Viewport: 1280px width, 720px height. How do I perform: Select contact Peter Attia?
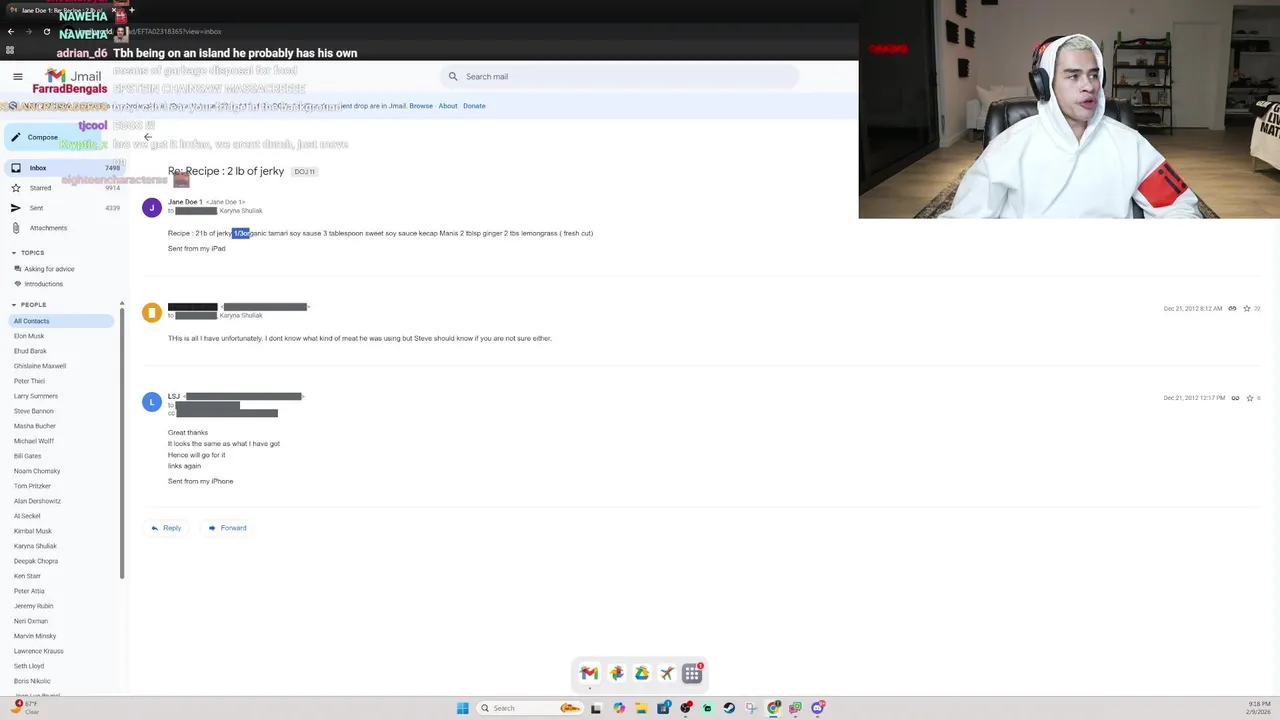pyautogui.click(x=29, y=591)
